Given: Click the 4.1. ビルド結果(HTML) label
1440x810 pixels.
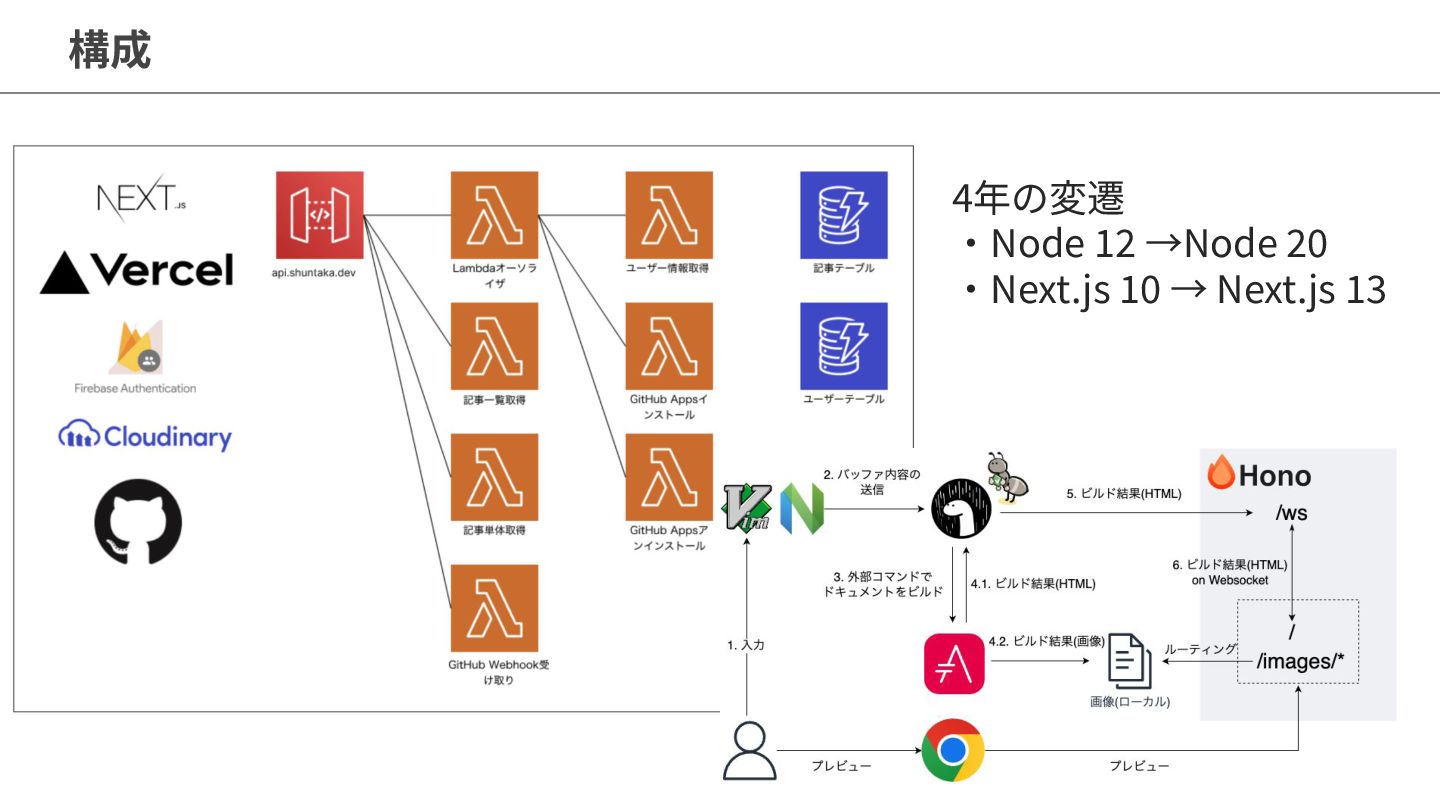Looking at the screenshot, I should tap(1033, 584).
